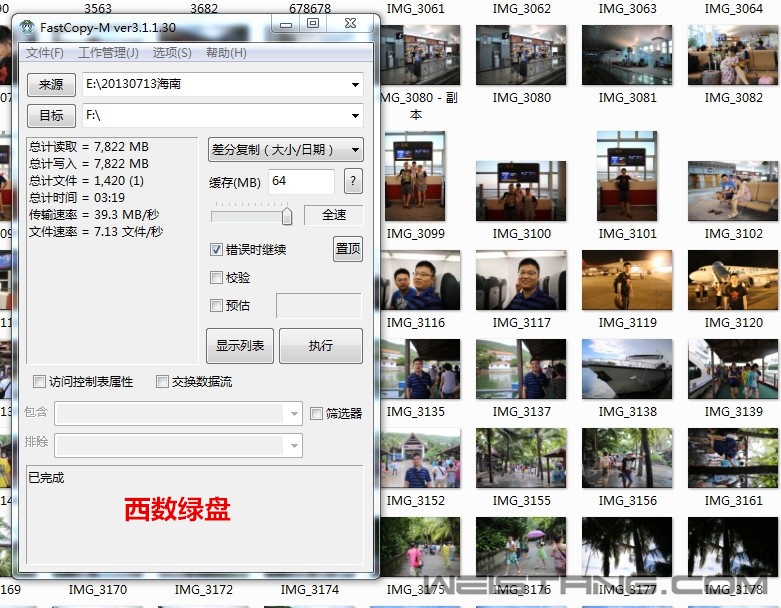Uncheck the 错误时继续 checkbox
The height and width of the screenshot is (608, 781).
(x=216, y=249)
